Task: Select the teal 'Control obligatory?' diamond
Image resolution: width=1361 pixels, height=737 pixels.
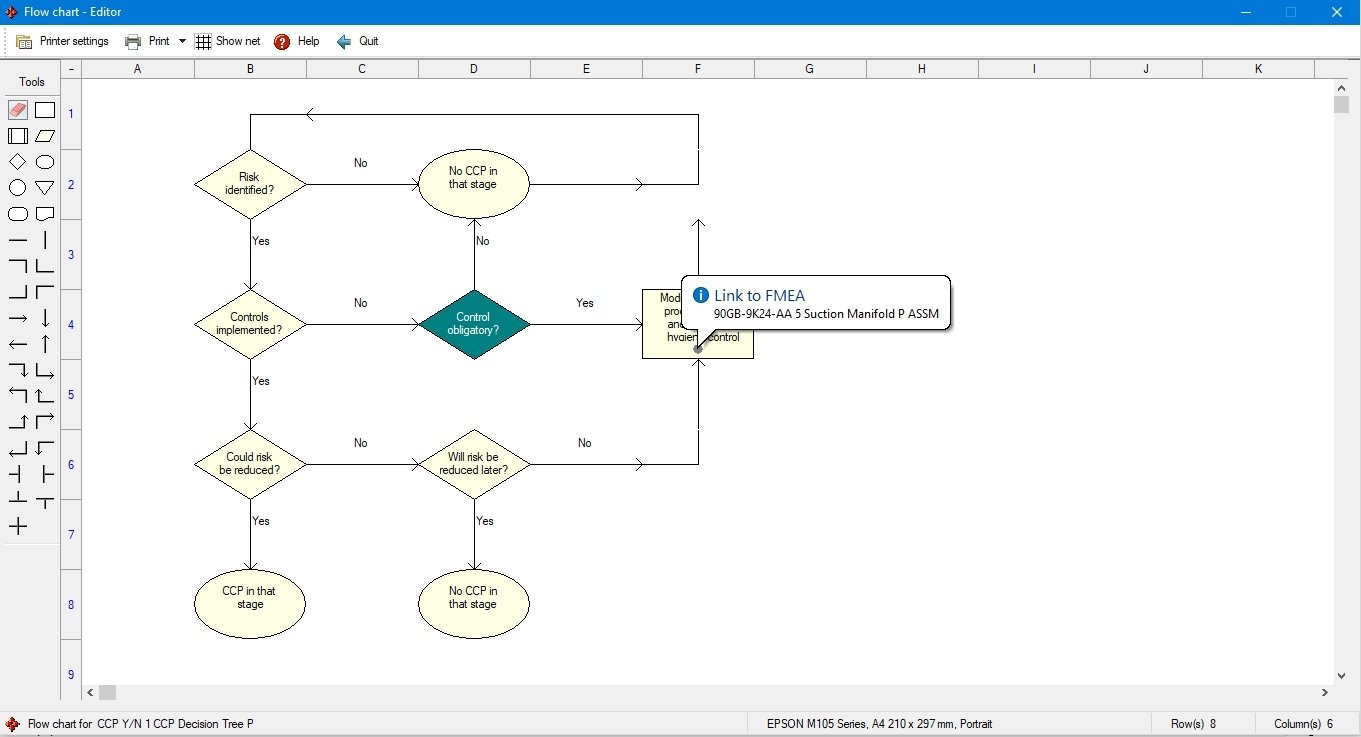Action: point(474,324)
